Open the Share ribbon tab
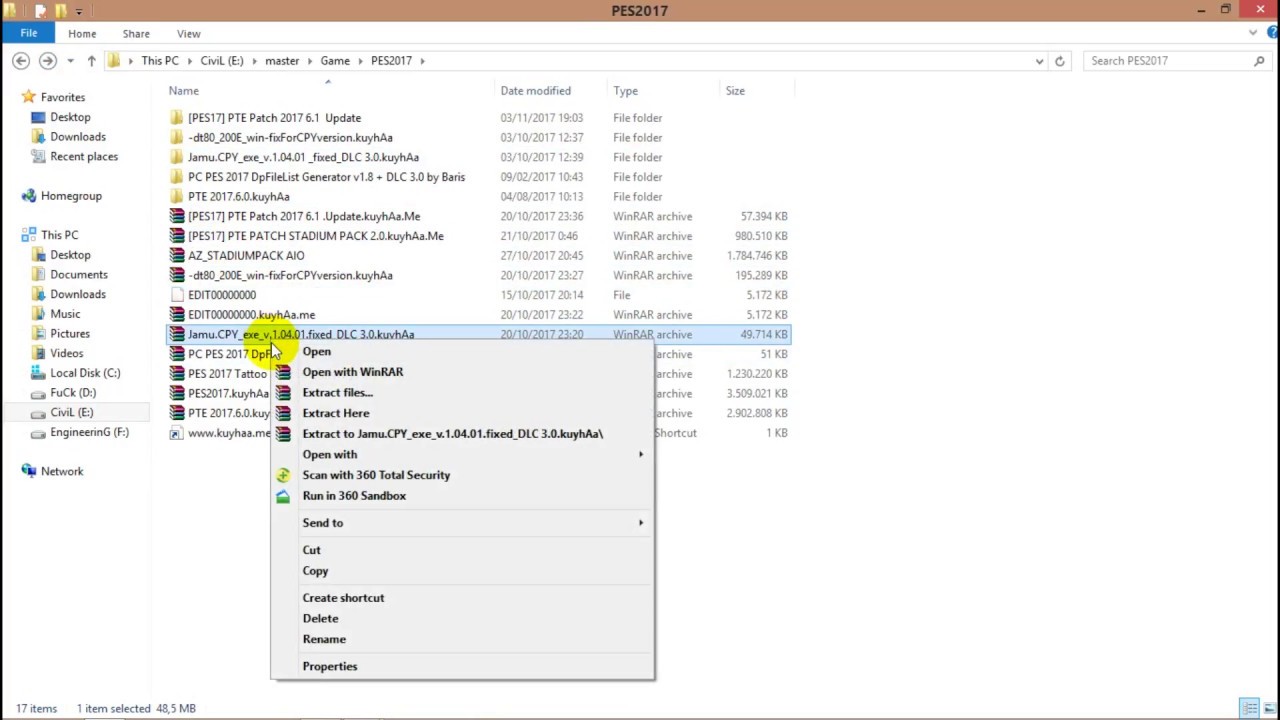1280x720 pixels. (136, 34)
